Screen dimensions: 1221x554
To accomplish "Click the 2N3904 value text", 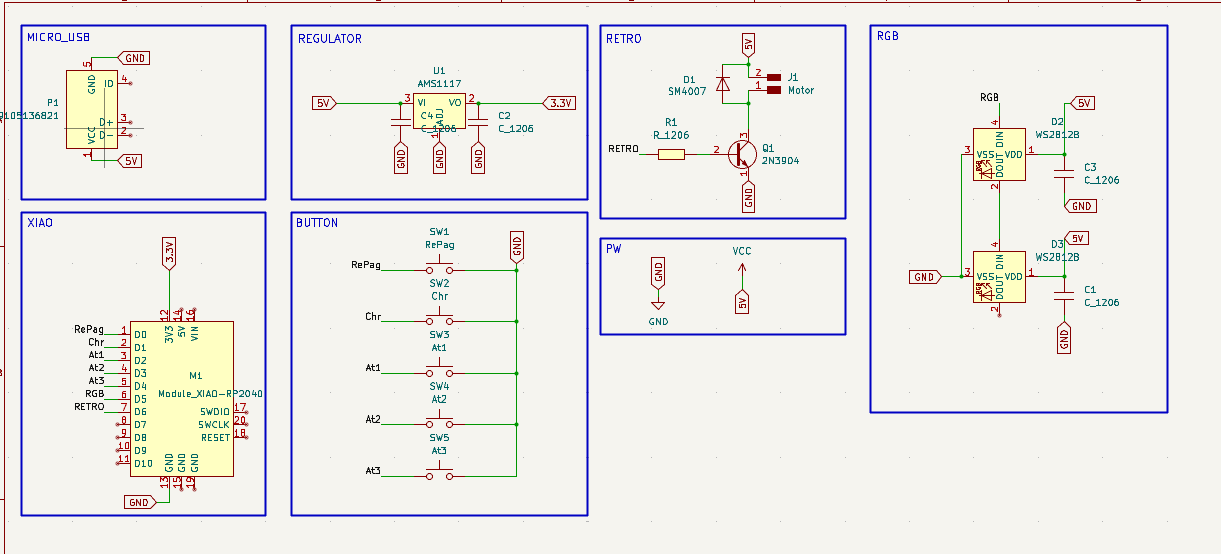I will coord(780,160).
